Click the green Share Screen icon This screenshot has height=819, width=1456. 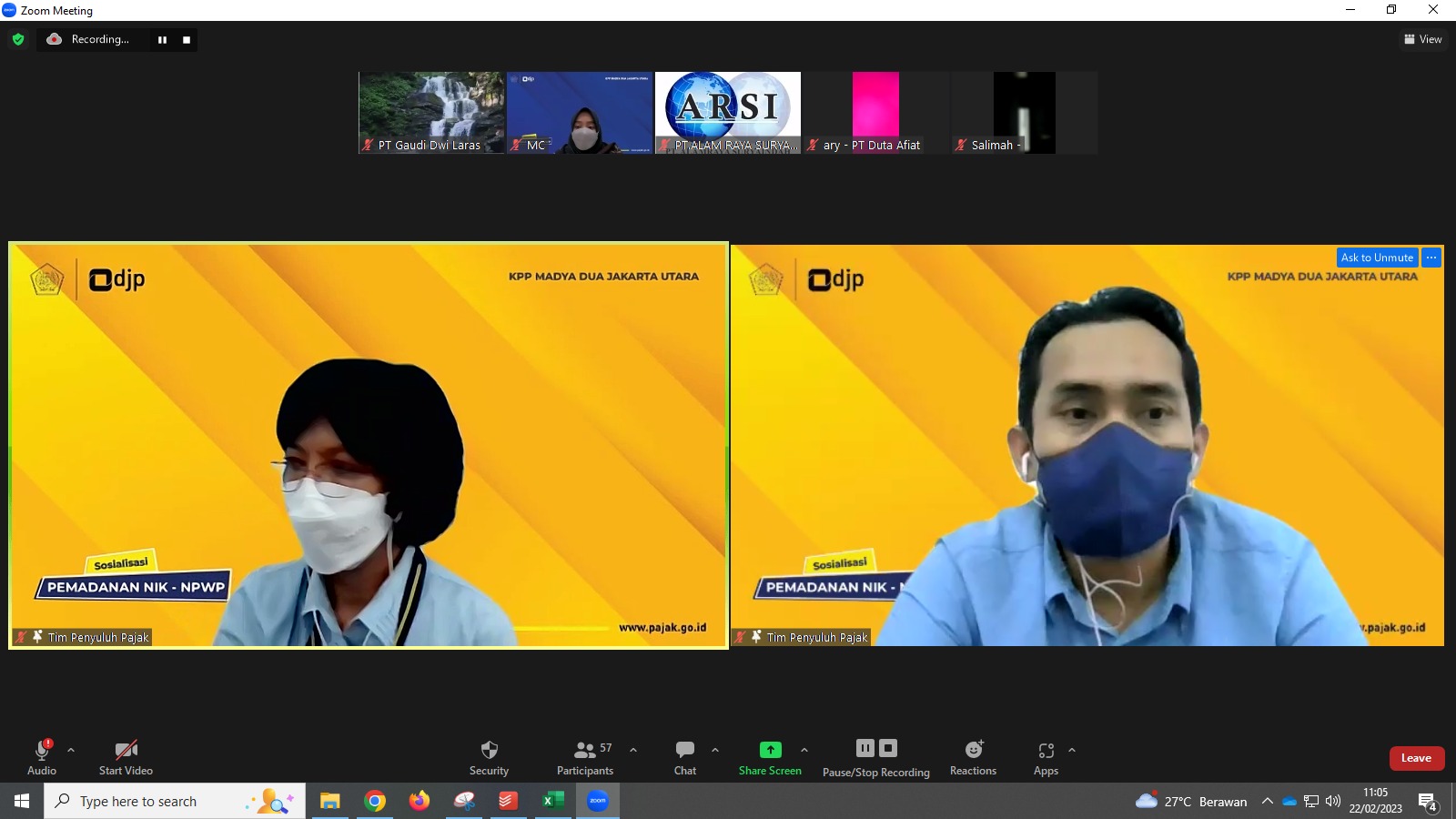click(770, 750)
